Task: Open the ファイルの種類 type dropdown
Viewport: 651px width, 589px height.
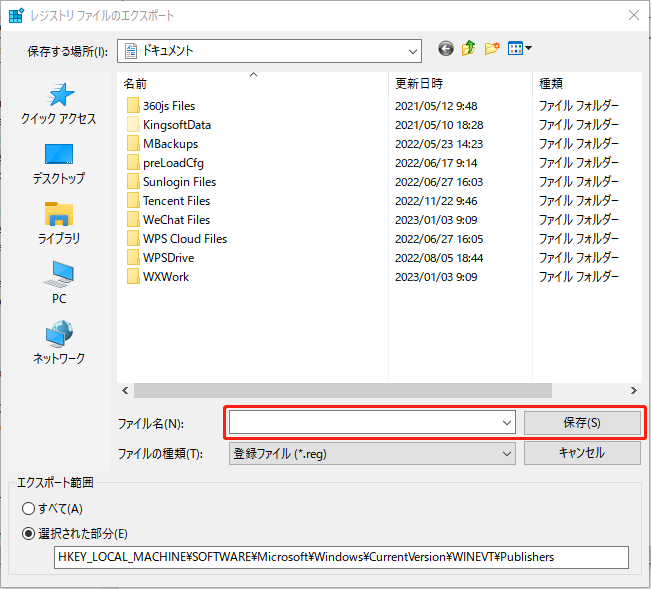Action: tap(372, 453)
